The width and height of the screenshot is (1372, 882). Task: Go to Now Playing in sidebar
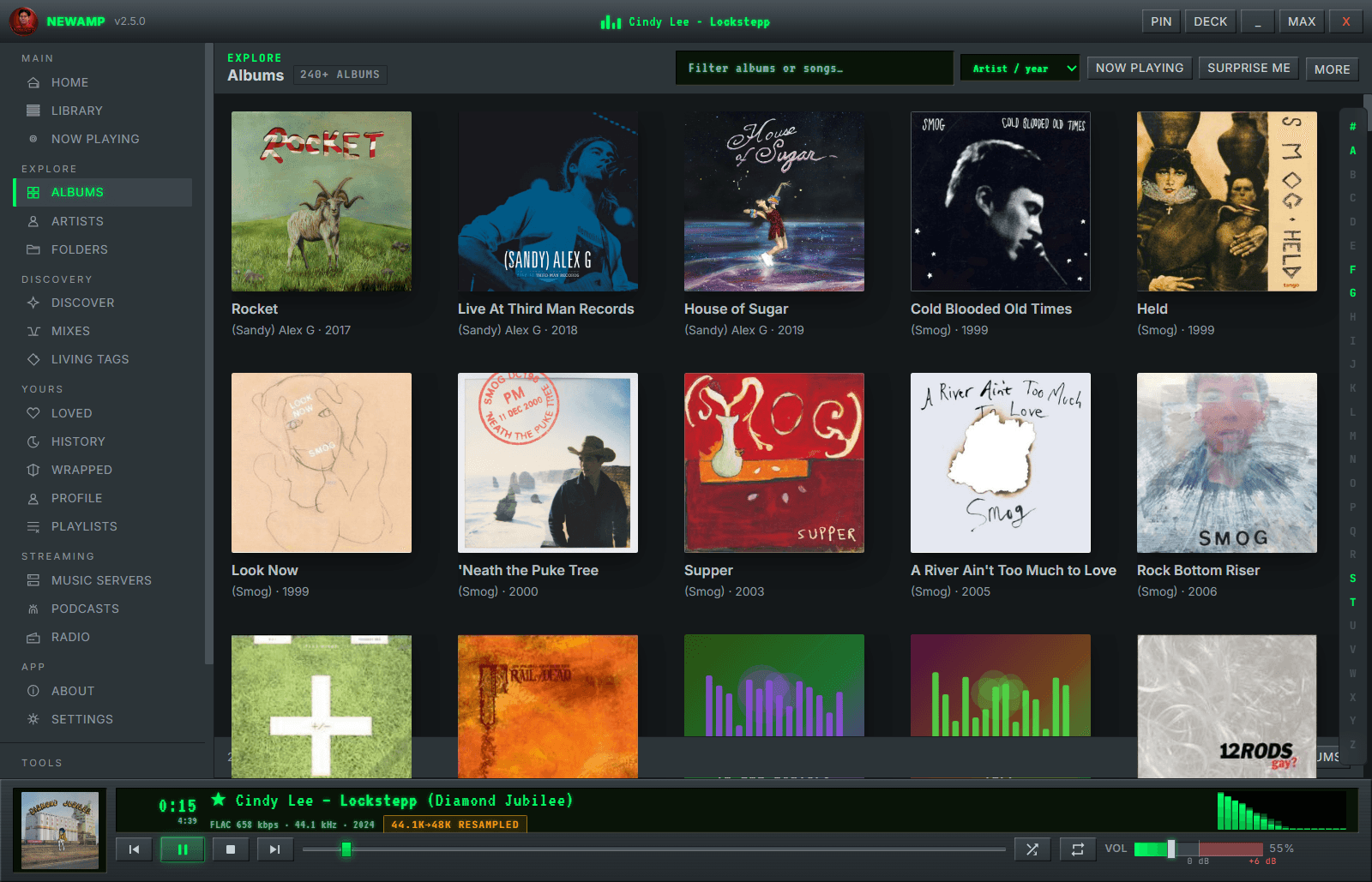102,139
